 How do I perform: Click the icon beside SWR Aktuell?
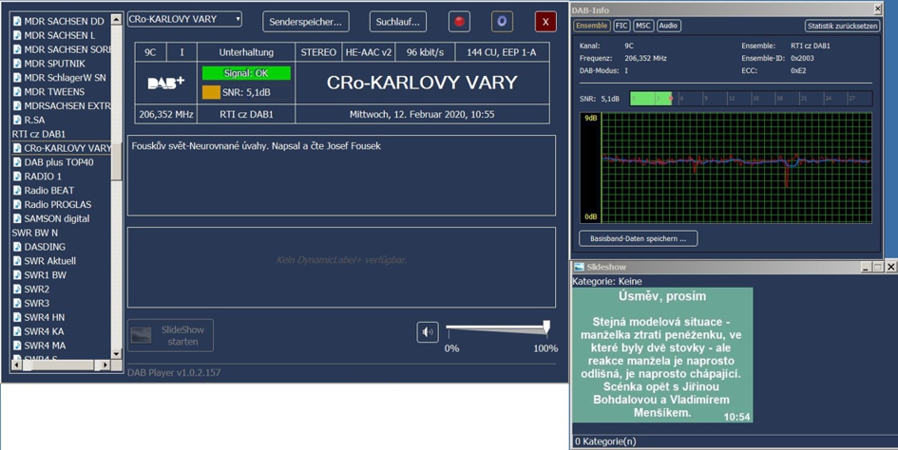[x=17, y=261]
